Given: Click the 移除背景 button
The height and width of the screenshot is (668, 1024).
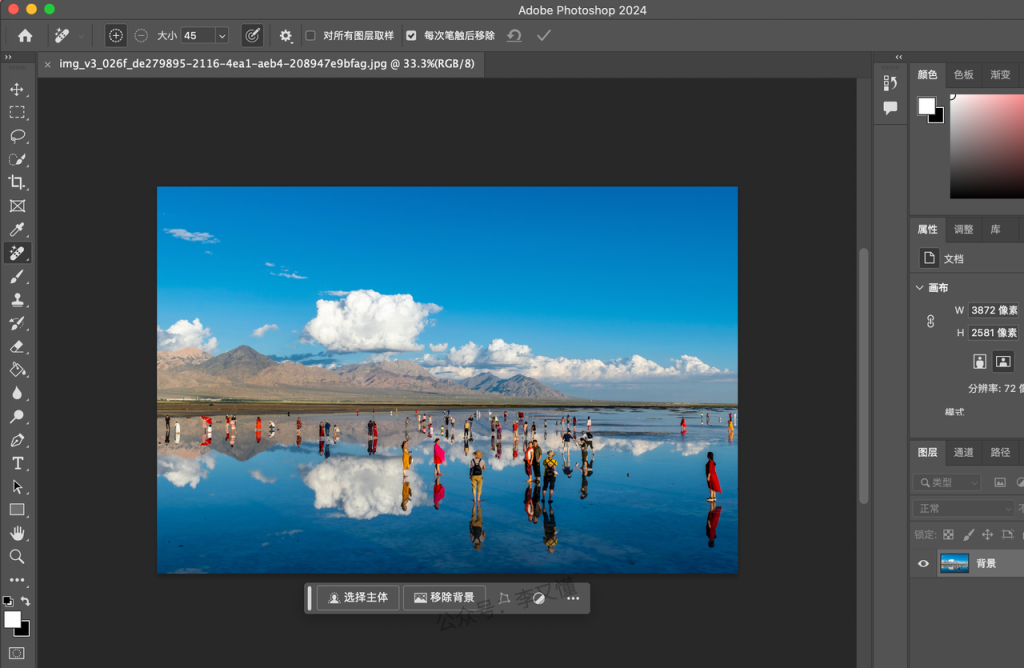Looking at the screenshot, I should [x=444, y=597].
